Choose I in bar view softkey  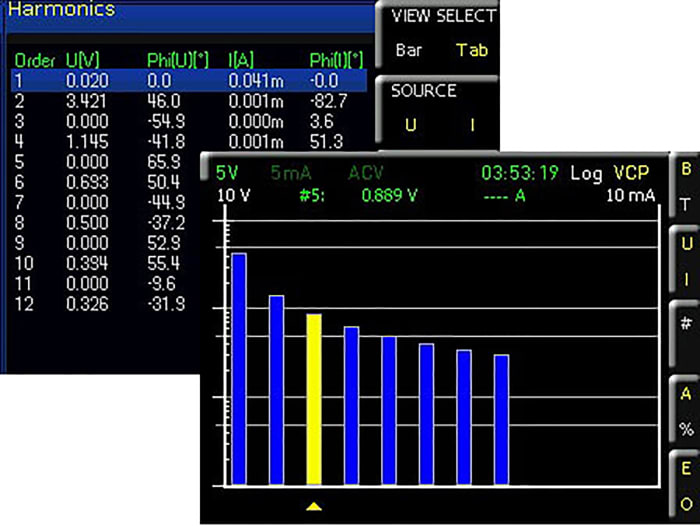point(687,280)
